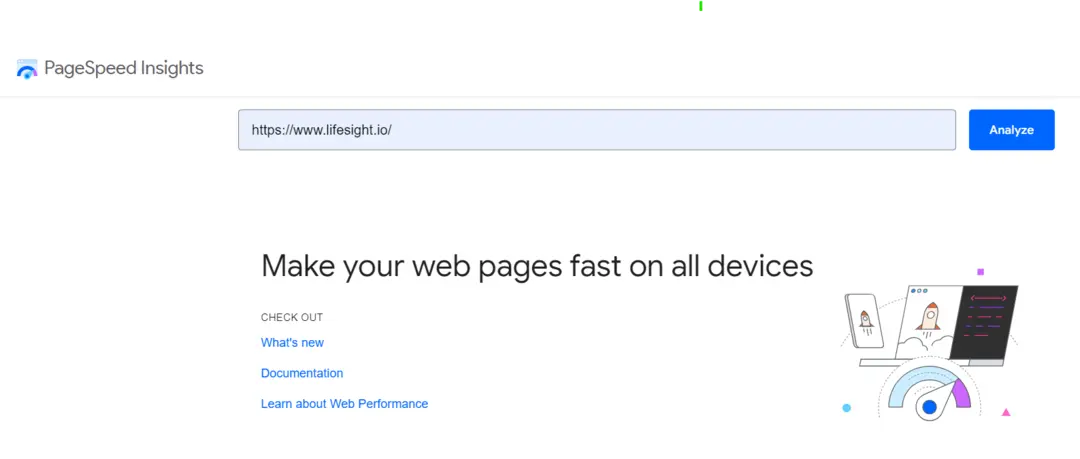Click the CHECK OUT label text

(x=292, y=317)
